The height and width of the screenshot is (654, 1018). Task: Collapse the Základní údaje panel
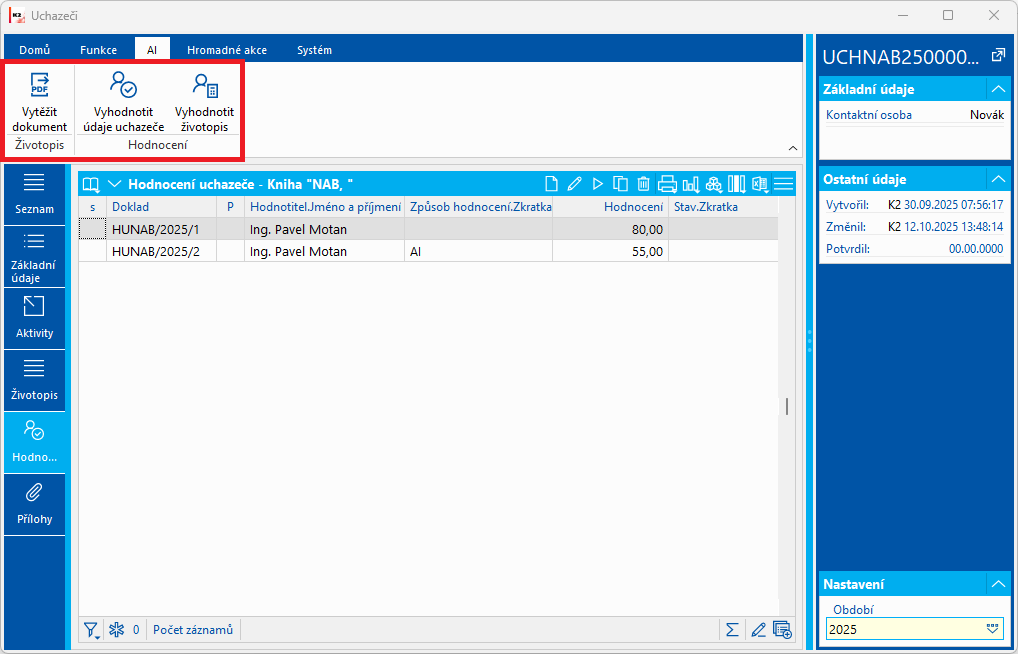point(998,89)
